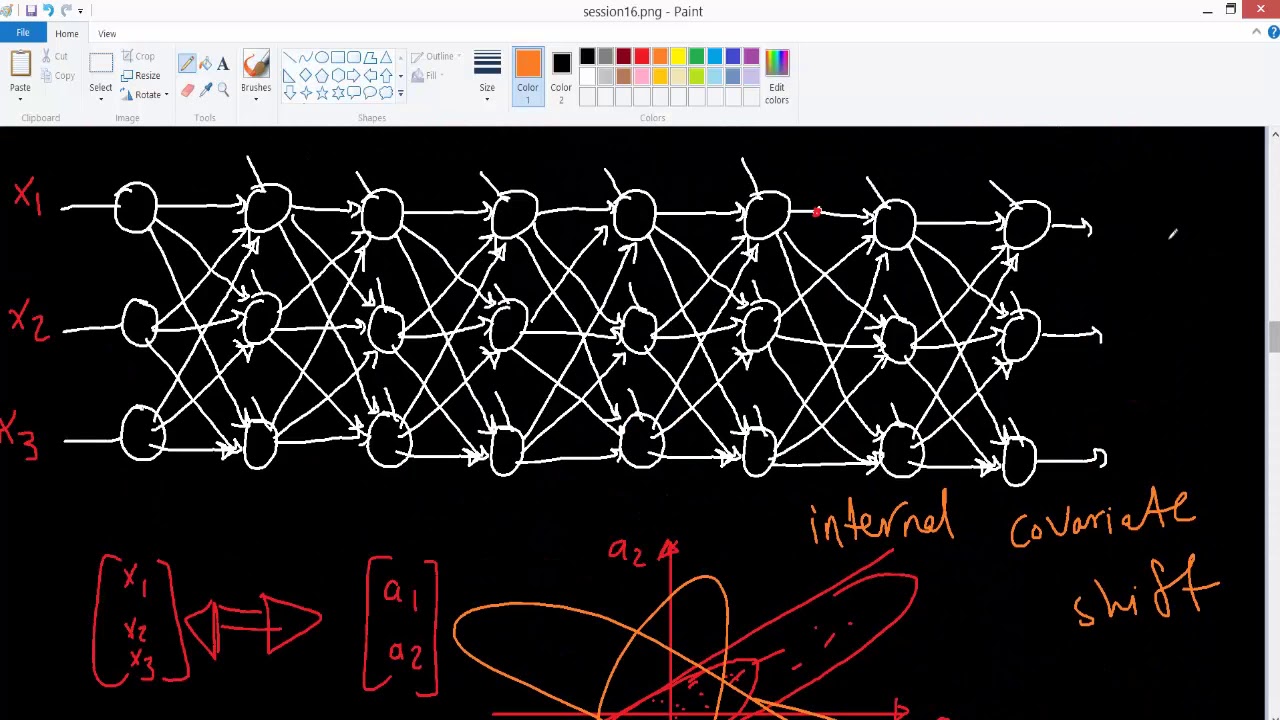The image size is (1280, 720).
Task: Select the Text tool
Action: point(223,64)
